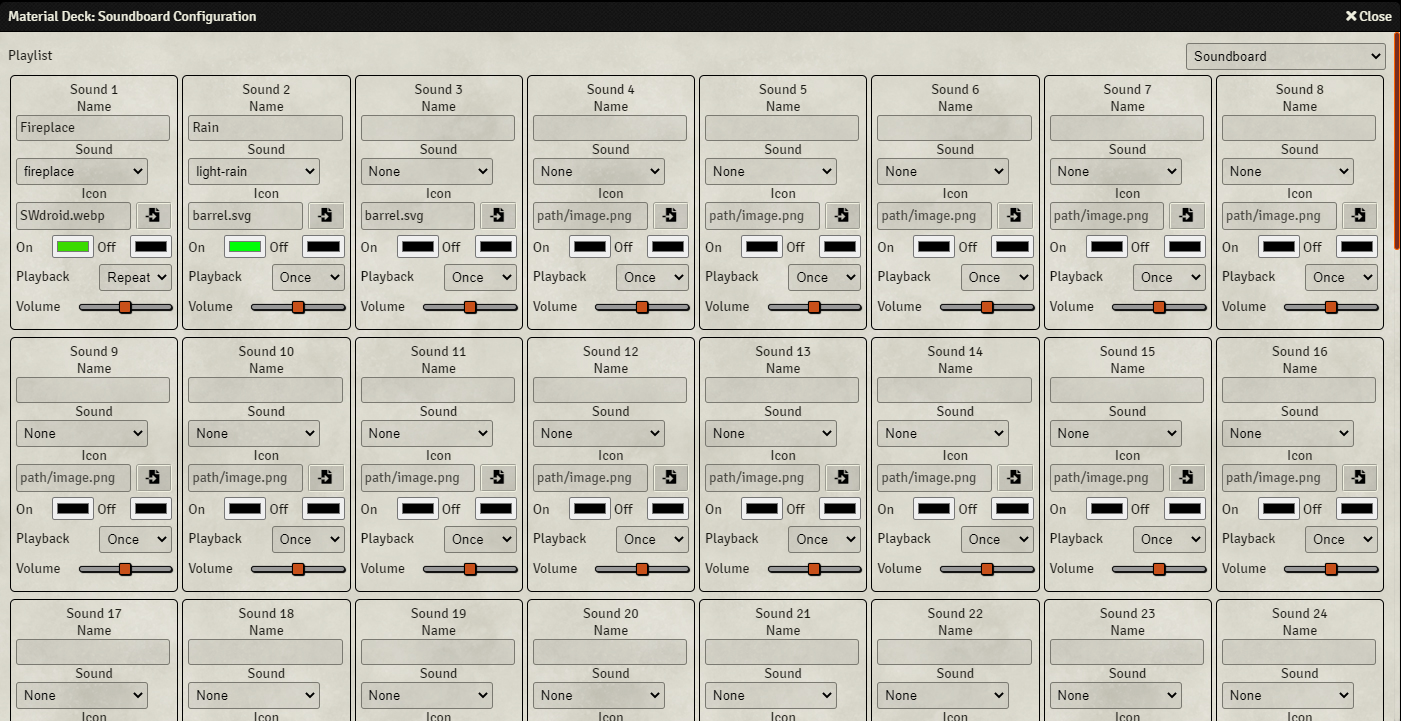Viewport: 1401px width, 721px height.
Task: Click Sound 1 green On color swatch
Action: [73, 247]
